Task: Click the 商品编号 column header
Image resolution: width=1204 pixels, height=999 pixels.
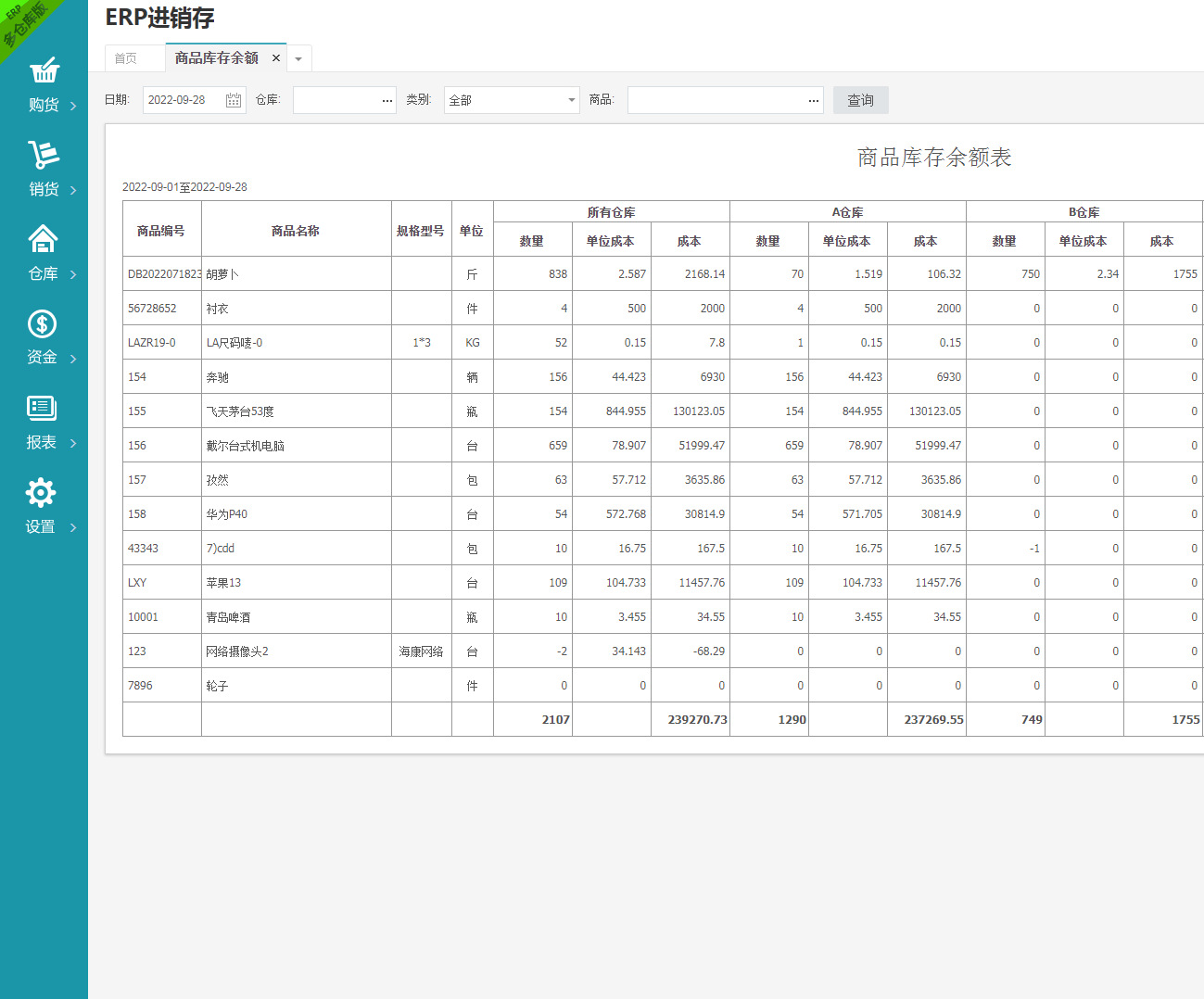Action: [162, 230]
